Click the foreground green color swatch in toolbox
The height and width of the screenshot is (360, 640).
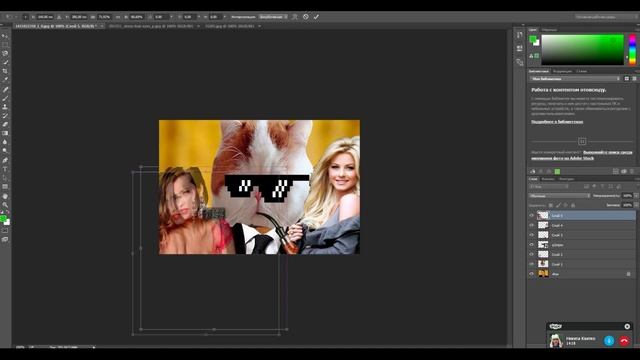click(3, 219)
